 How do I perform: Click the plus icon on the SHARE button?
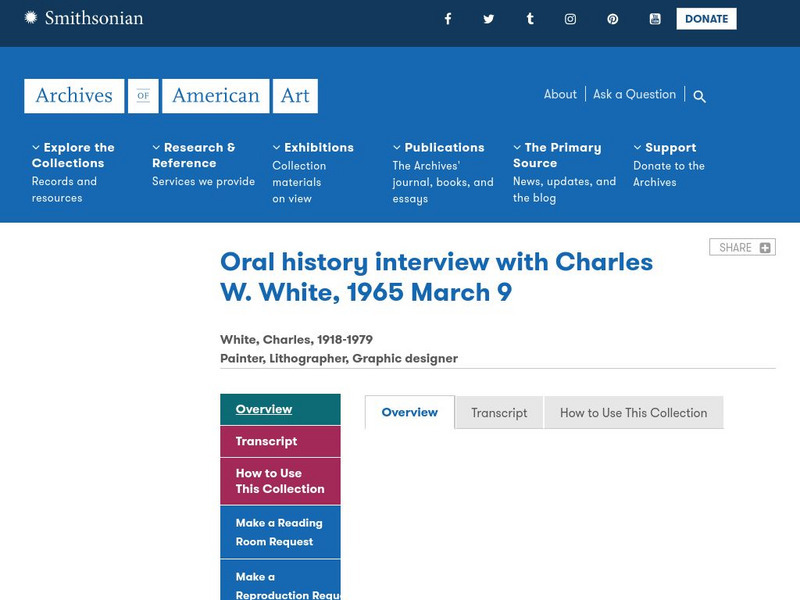point(765,247)
